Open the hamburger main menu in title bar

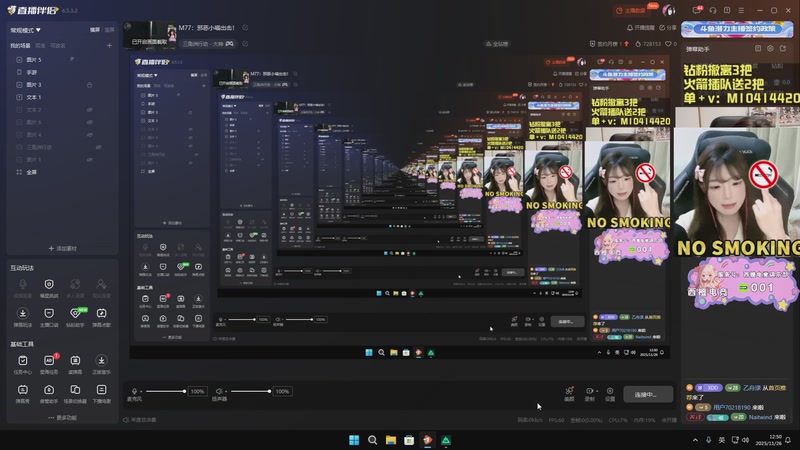741,10
